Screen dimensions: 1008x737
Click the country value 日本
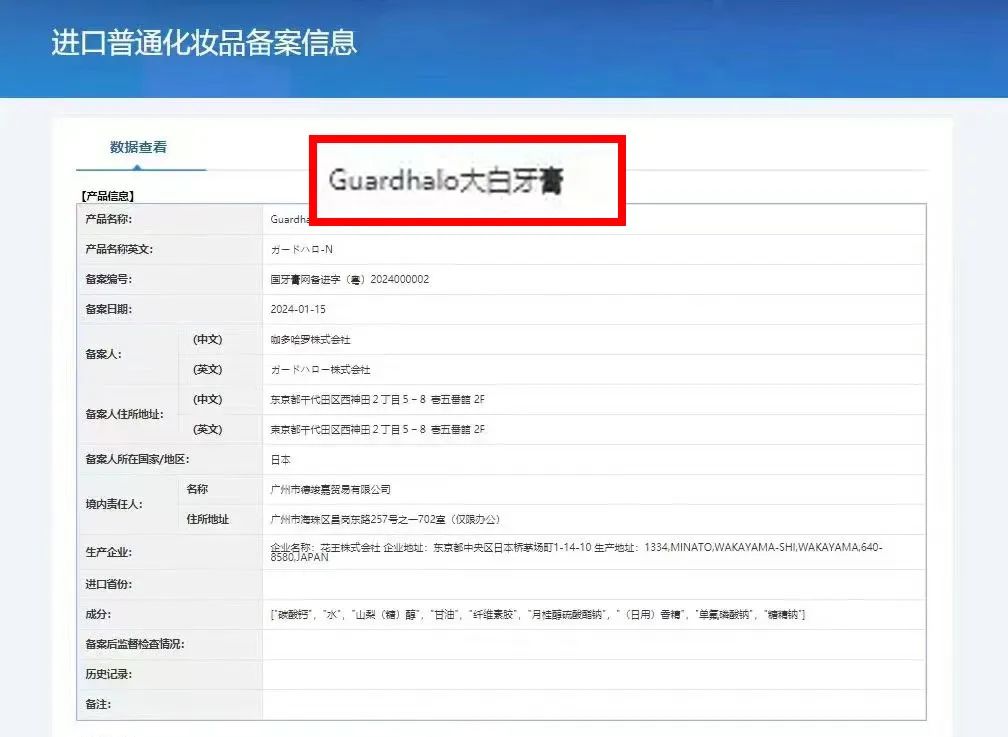point(280,460)
